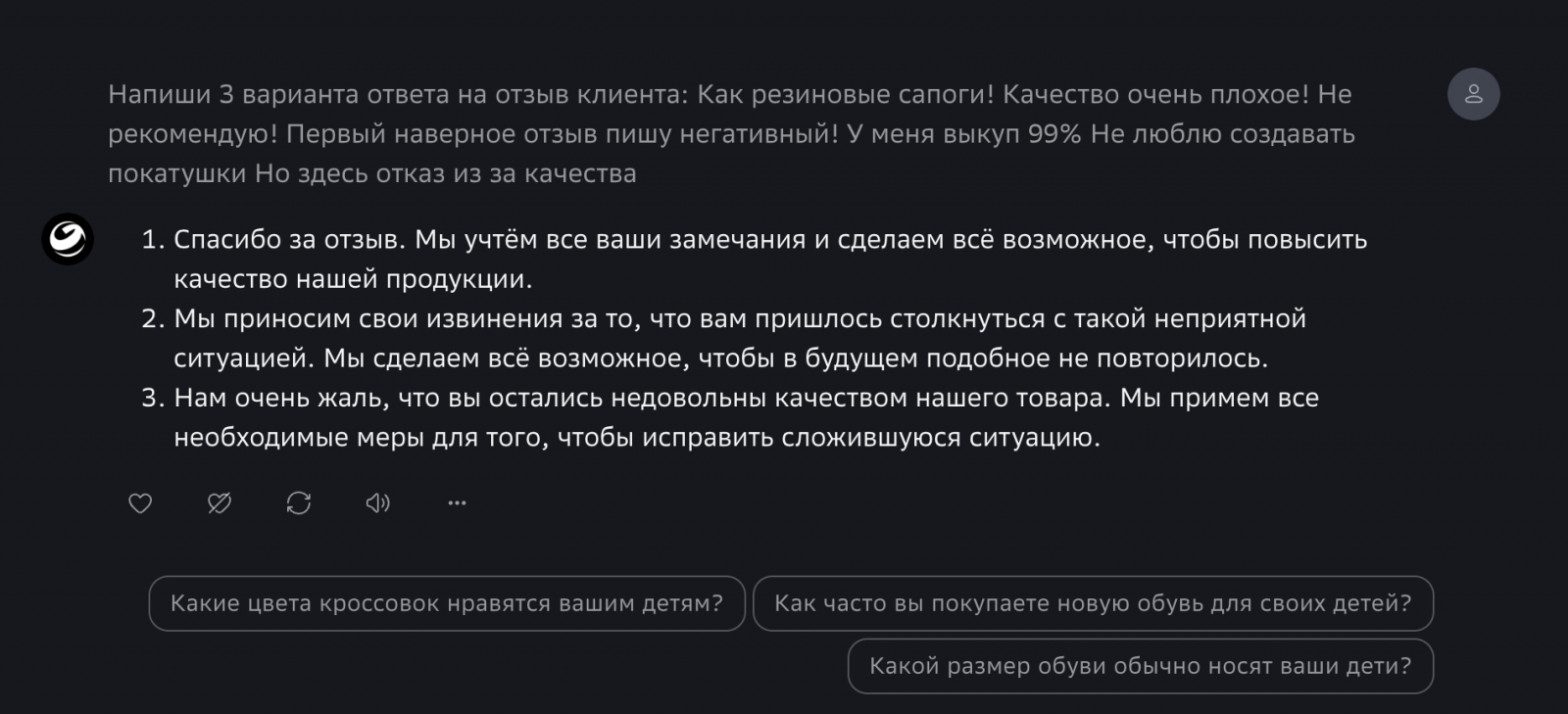This screenshot has height=714, width=1568.
Task: Dislike the response with the crossed-out heart
Action: [220, 503]
